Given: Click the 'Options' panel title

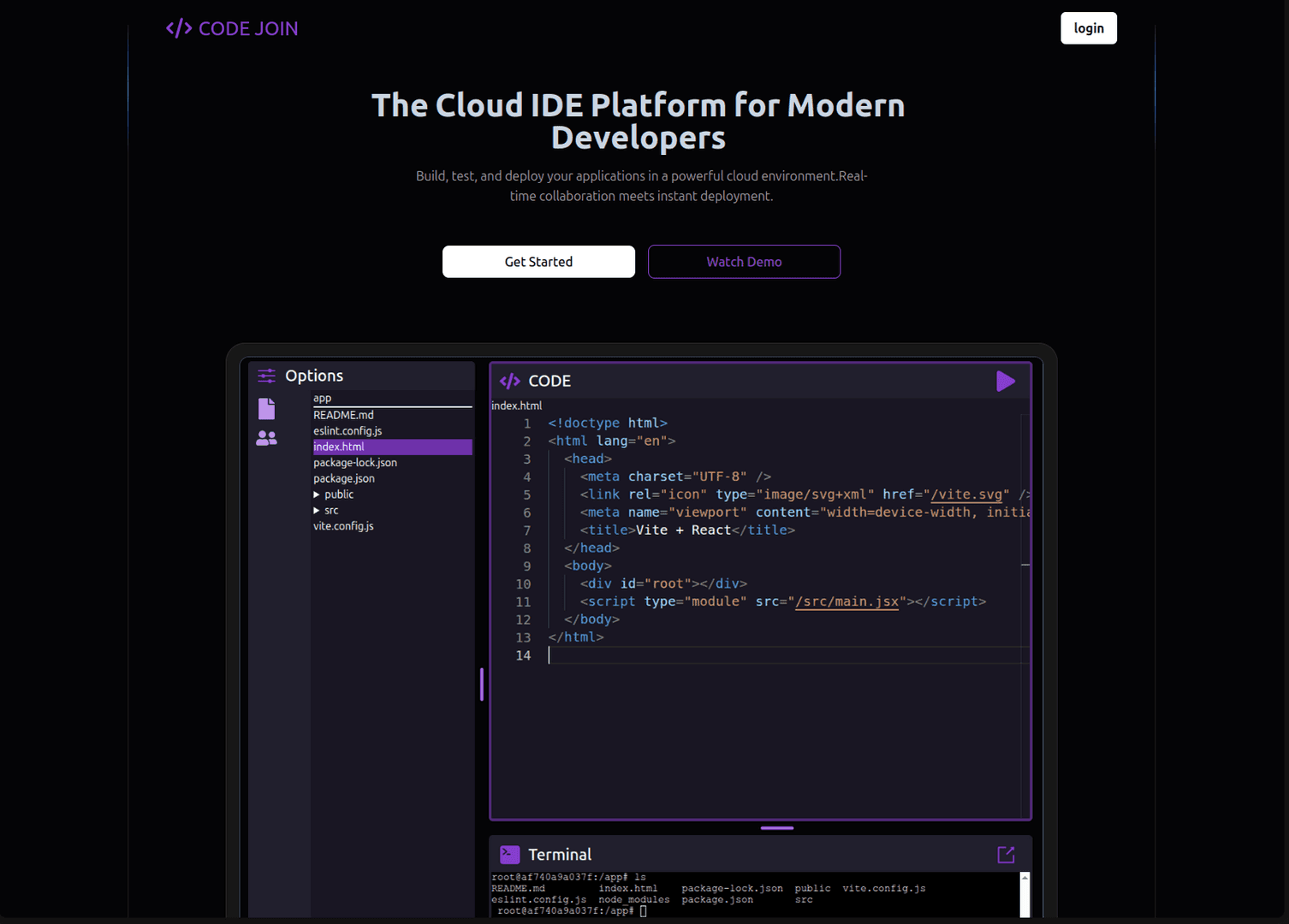Looking at the screenshot, I should coord(314,376).
